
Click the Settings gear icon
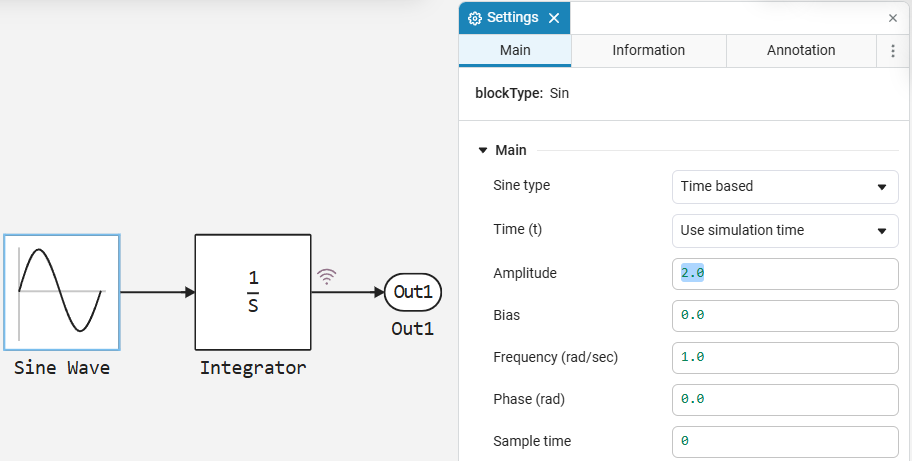click(475, 18)
